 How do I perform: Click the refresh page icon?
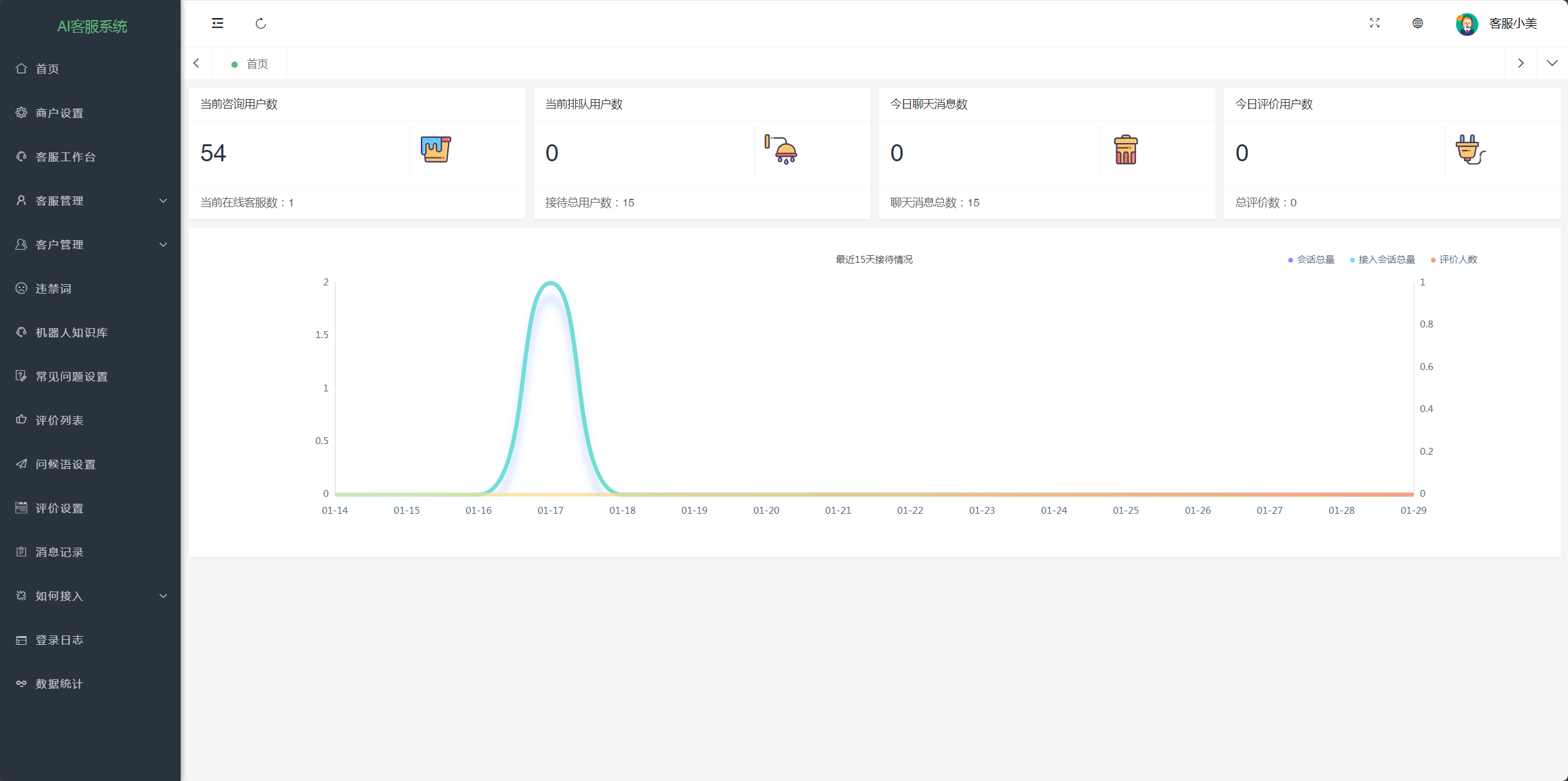[261, 23]
